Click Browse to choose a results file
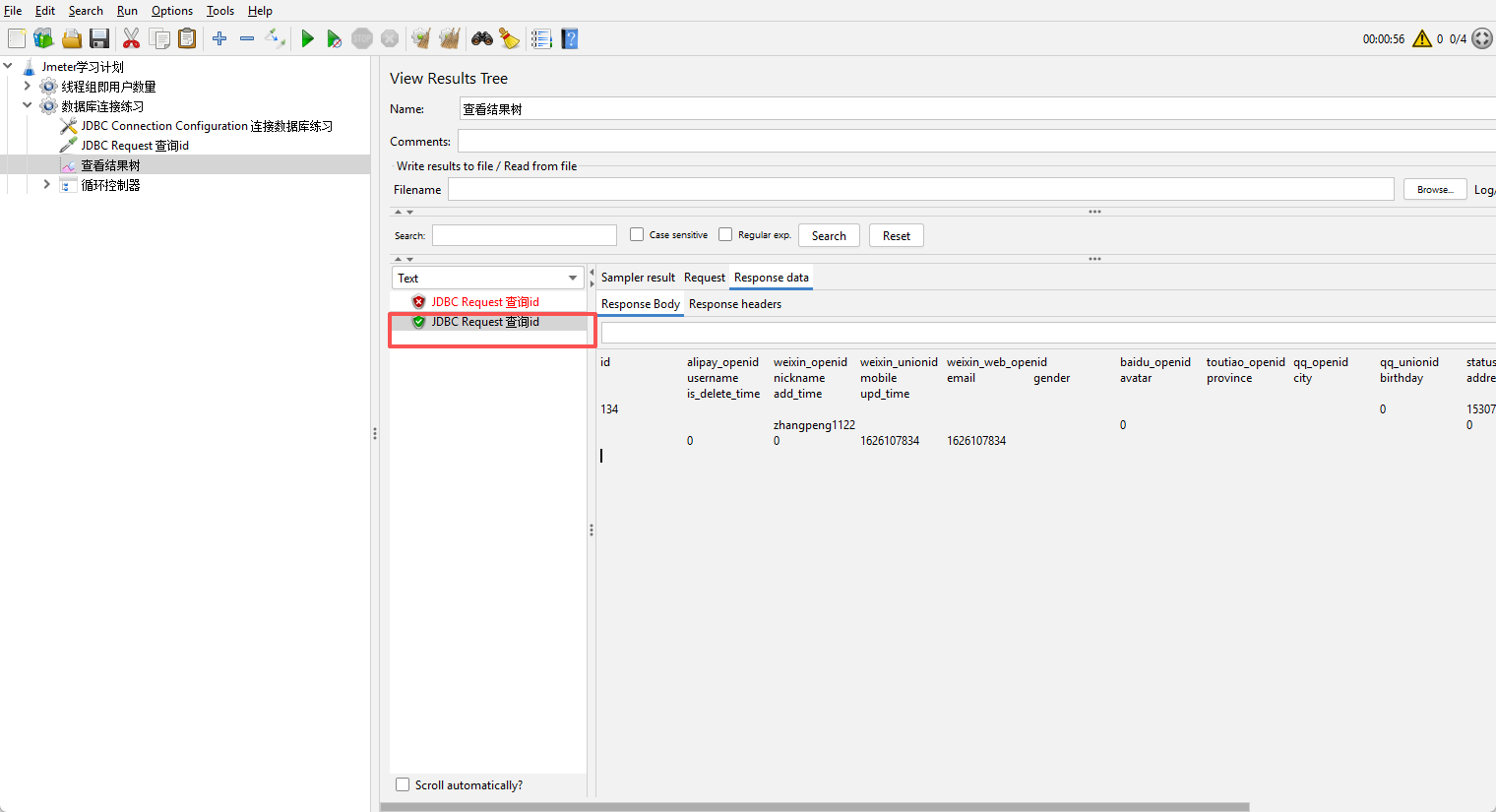This screenshot has height=812, width=1496. pos(1434,188)
